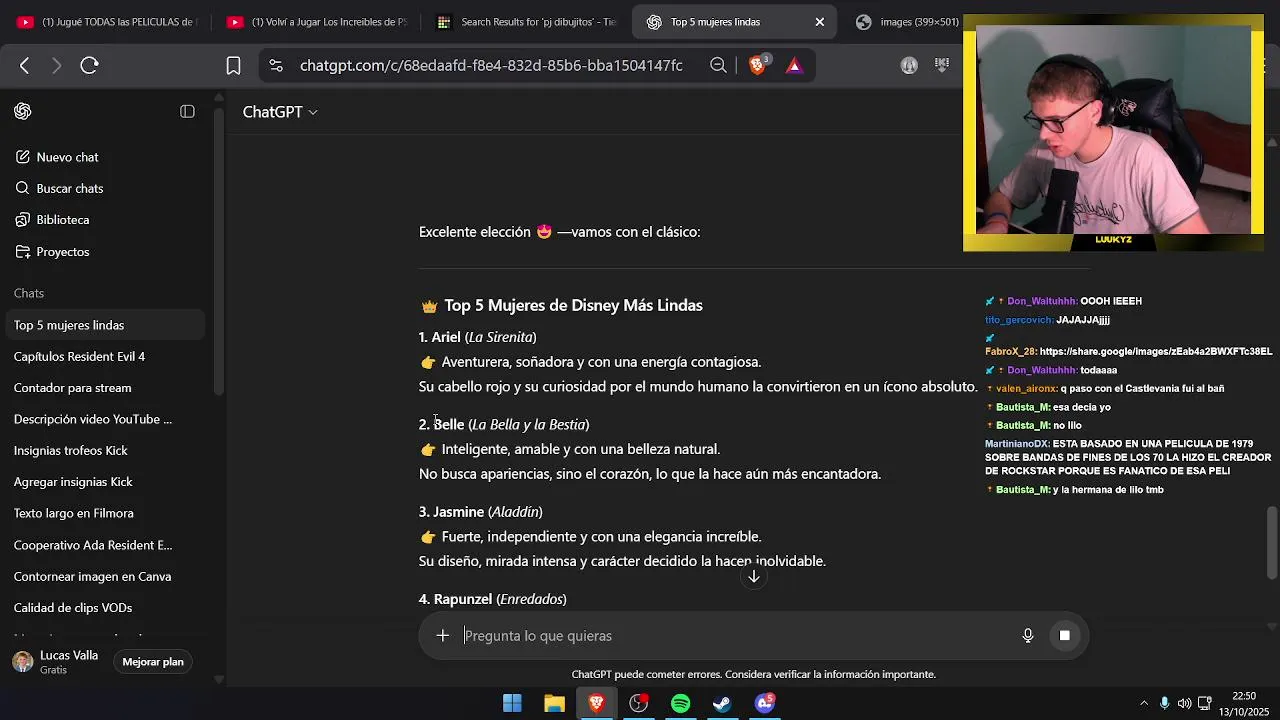1280x720 pixels.
Task: Click the zoom magnifier icon in the address bar
Action: pyautogui.click(x=718, y=65)
